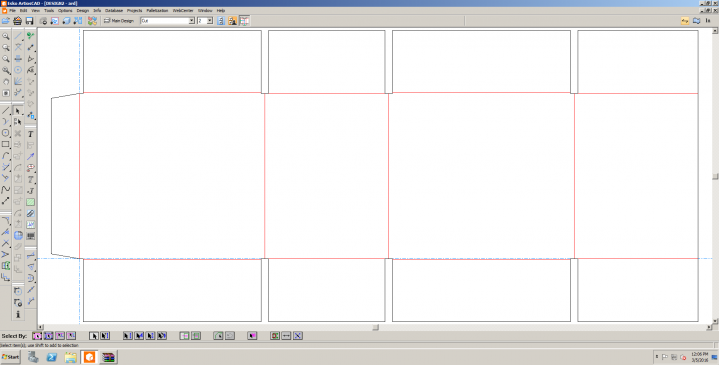Open the Main Design layer selector
This screenshot has height=365, width=719.
click(119, 21)
